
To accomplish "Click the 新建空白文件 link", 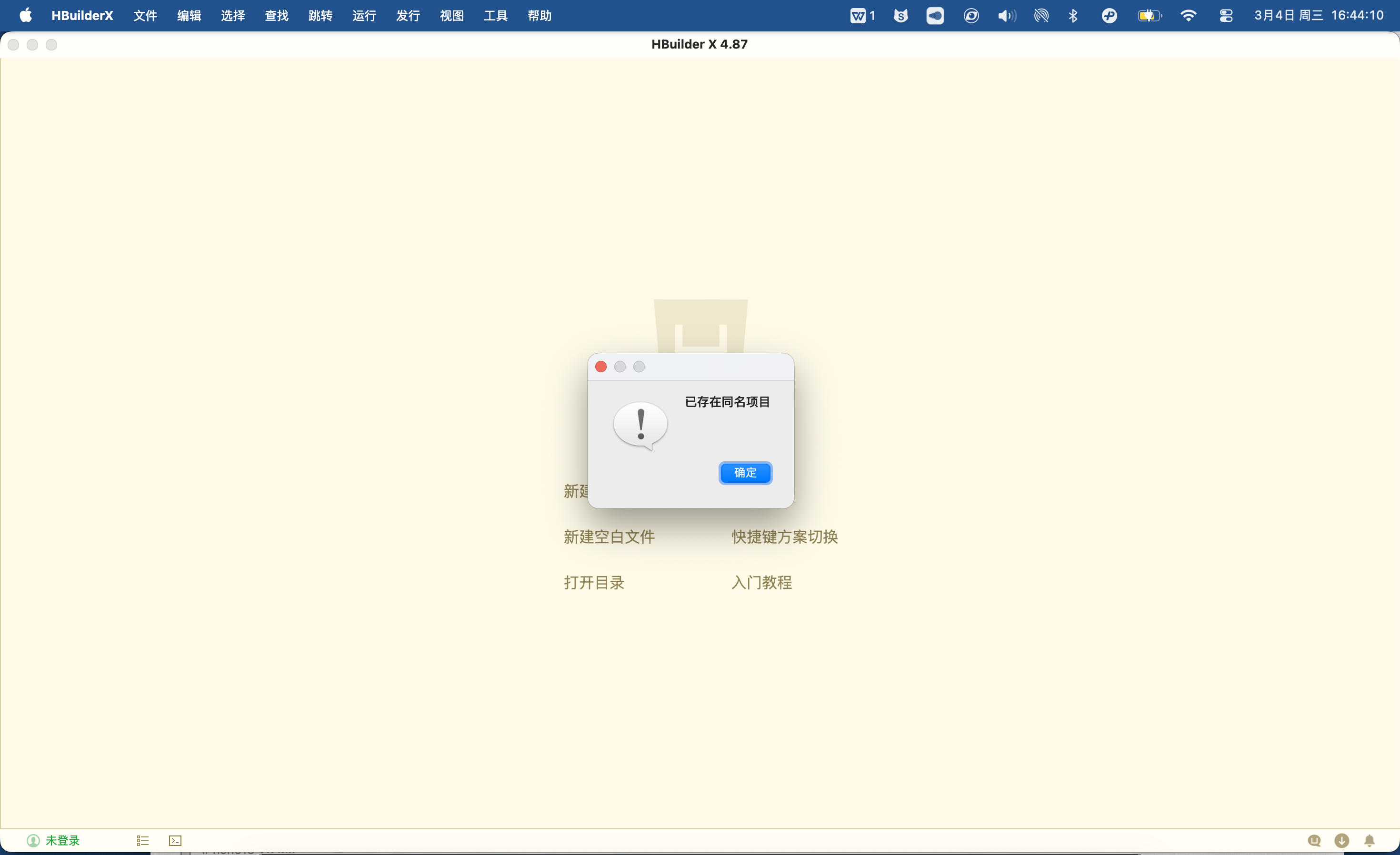I will coord(609,537).
